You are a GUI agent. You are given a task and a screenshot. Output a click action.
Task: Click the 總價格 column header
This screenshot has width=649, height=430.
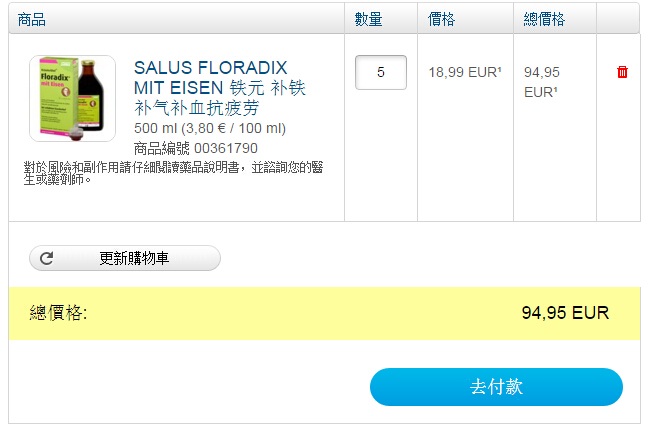tap(544, 19)
